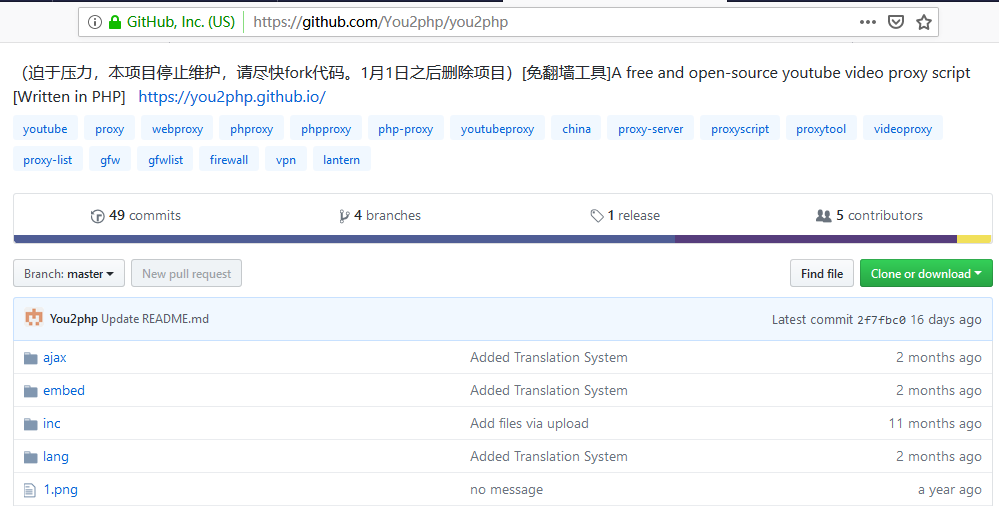999x506 pixels.
Task: View the 4 branches page
Action: [x=380, y=215]
